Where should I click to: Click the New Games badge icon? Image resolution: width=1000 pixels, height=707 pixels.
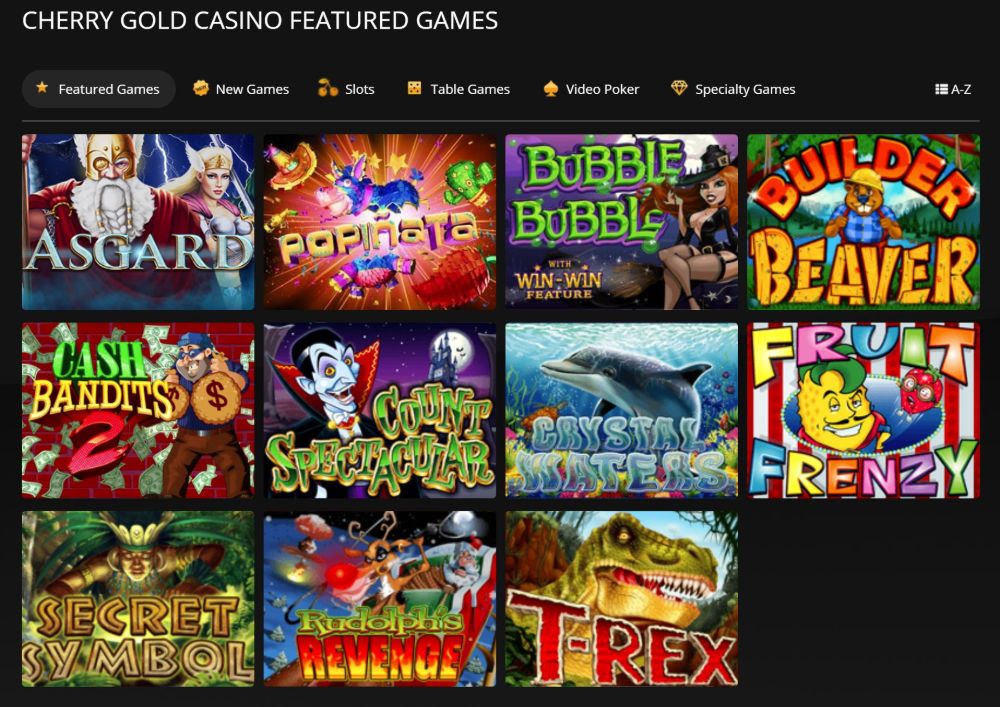point(201,88)
